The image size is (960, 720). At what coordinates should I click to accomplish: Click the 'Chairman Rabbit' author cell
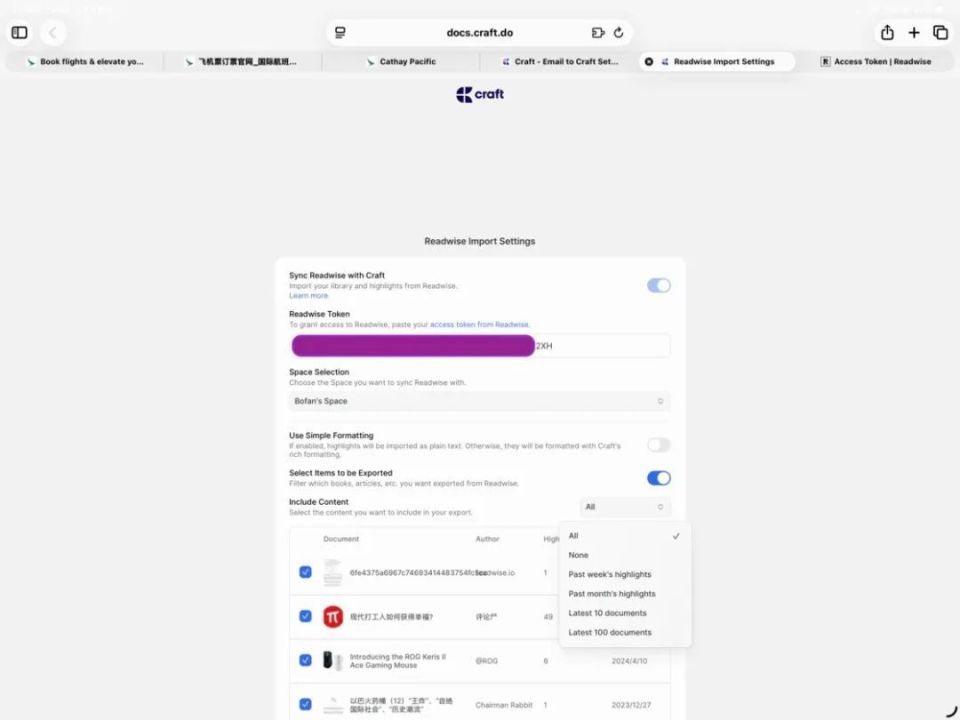coord(504,705)
